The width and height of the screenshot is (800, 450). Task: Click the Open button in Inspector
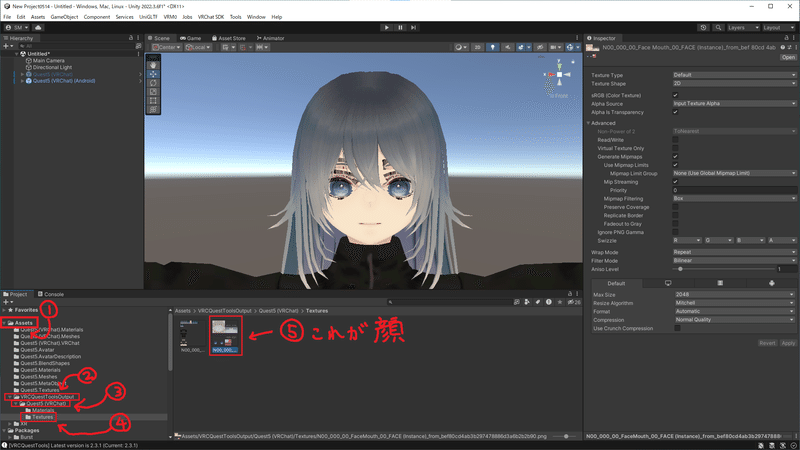[x=788, y=57]
